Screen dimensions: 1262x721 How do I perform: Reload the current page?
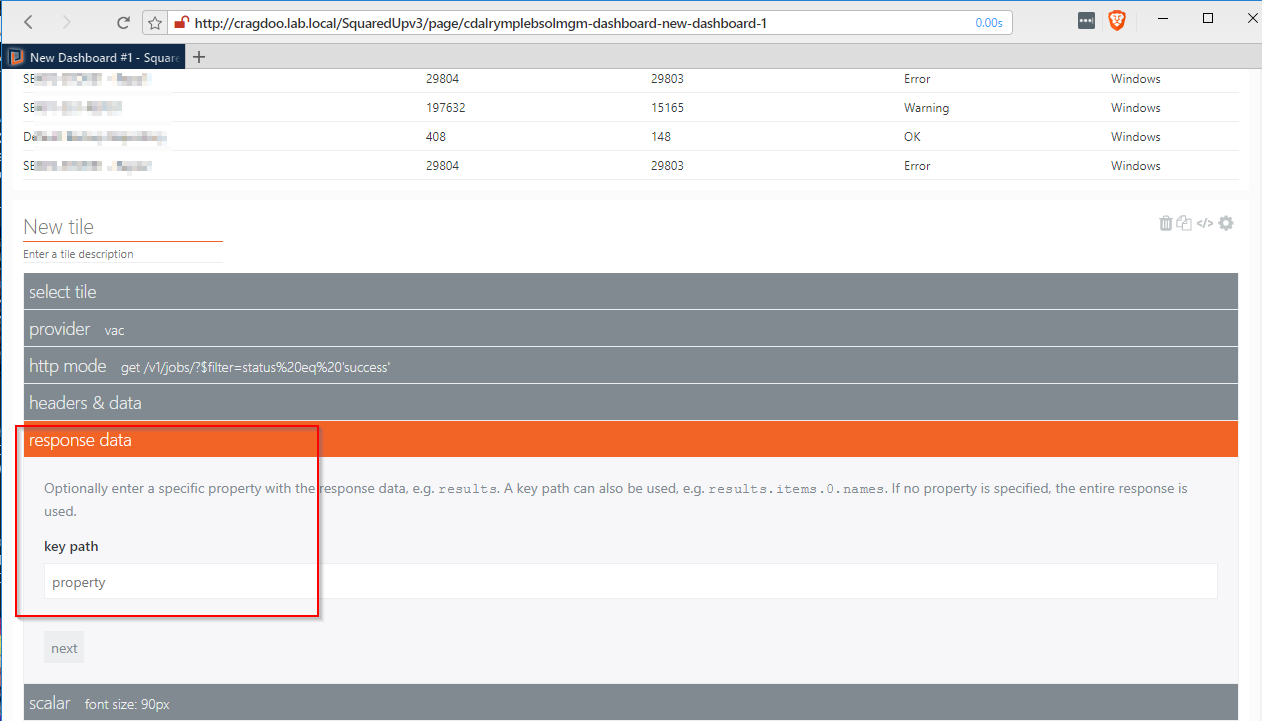click(x=123, y=22)
